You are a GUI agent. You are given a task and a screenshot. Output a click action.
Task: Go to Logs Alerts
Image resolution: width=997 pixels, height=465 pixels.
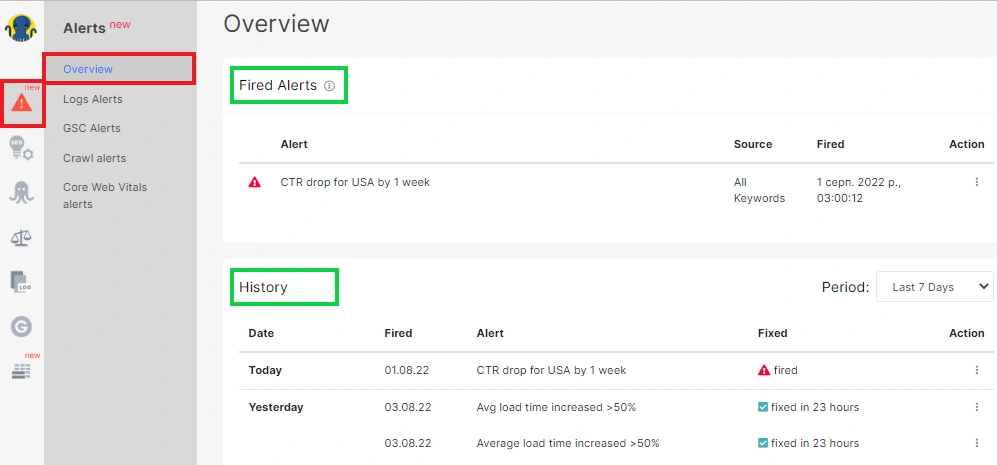93,99
